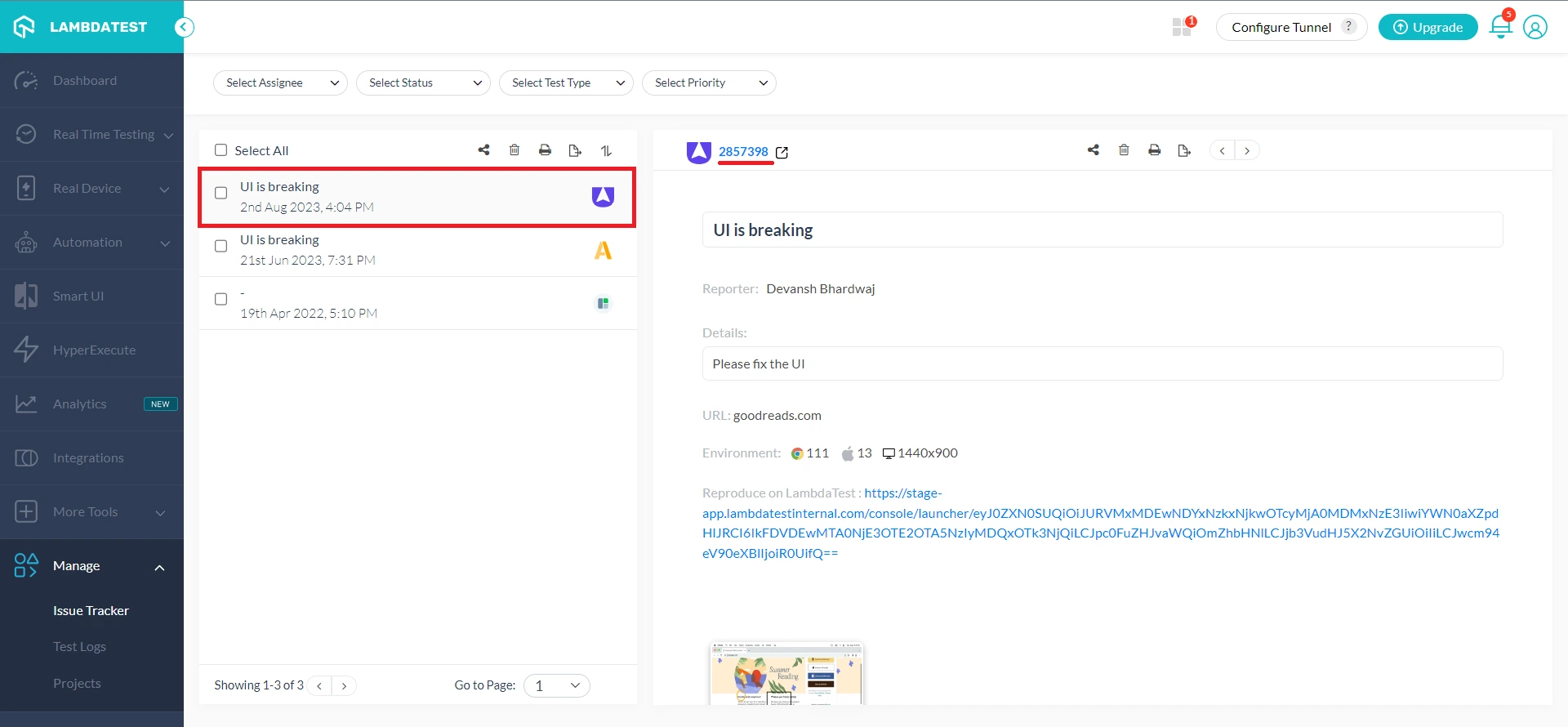
Task: Check the Select All checkbox
Action: [x=220, y=150]
